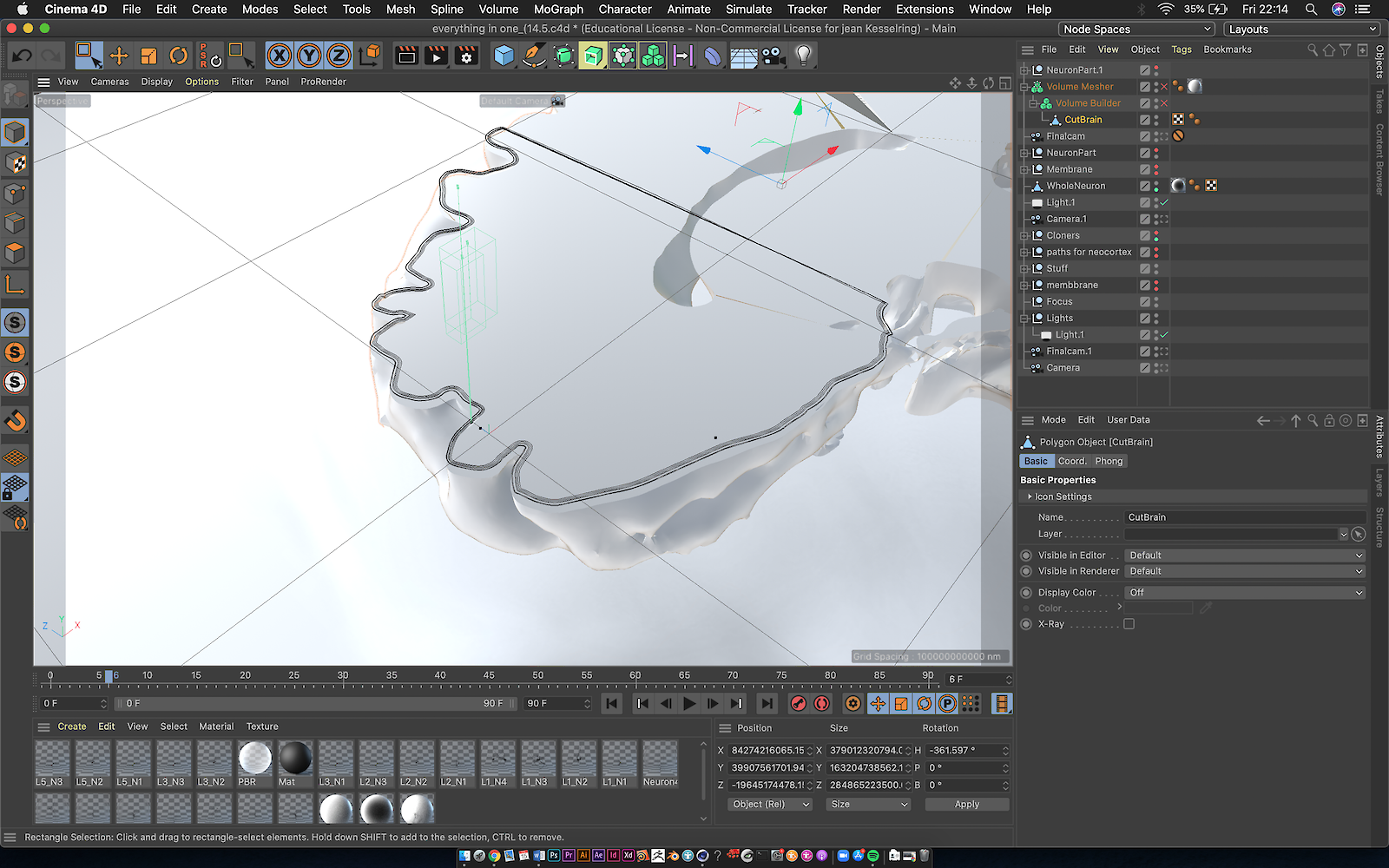1389x868 pixels.
Task: Switch to the Coord. tab
Action: tap(1071, 461)
